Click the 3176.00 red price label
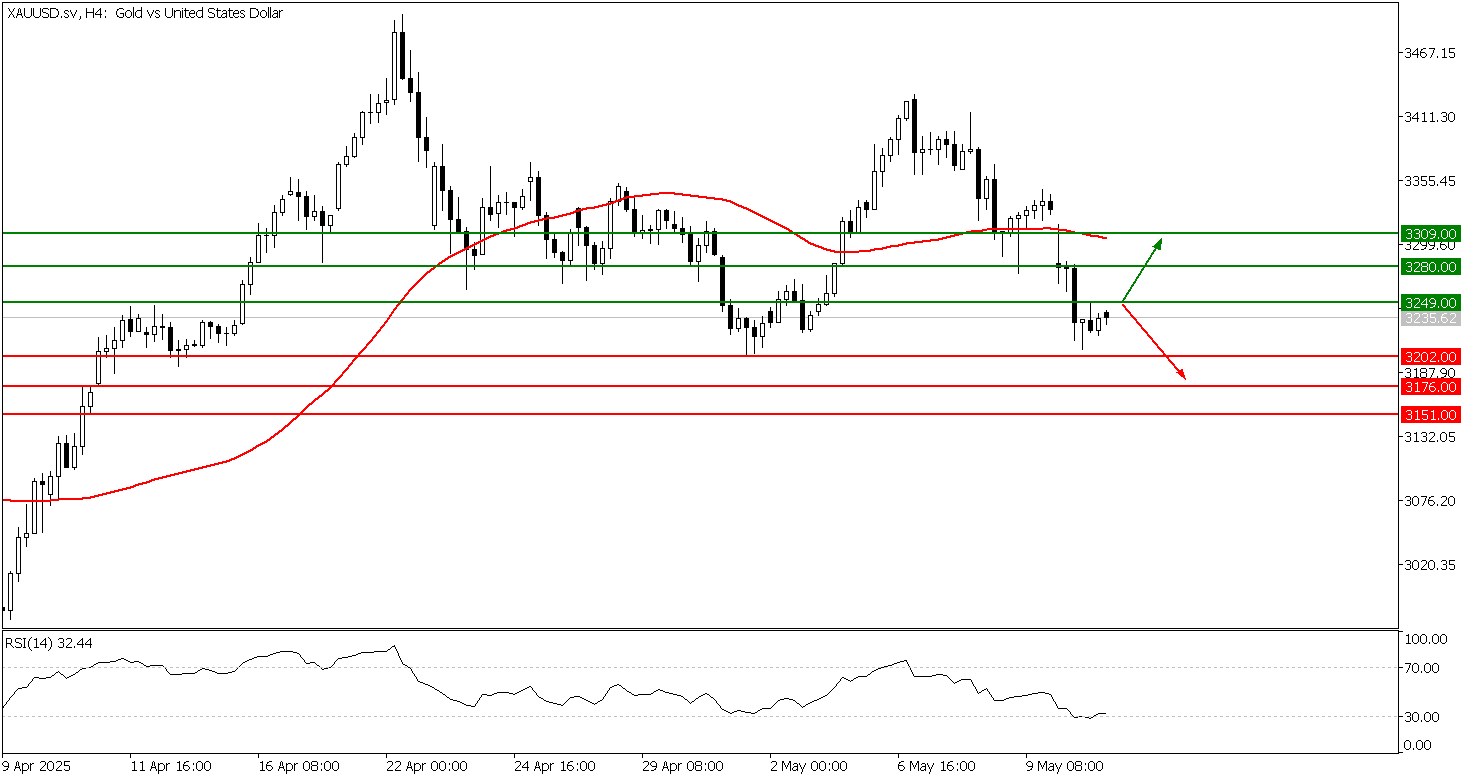 1431,386
